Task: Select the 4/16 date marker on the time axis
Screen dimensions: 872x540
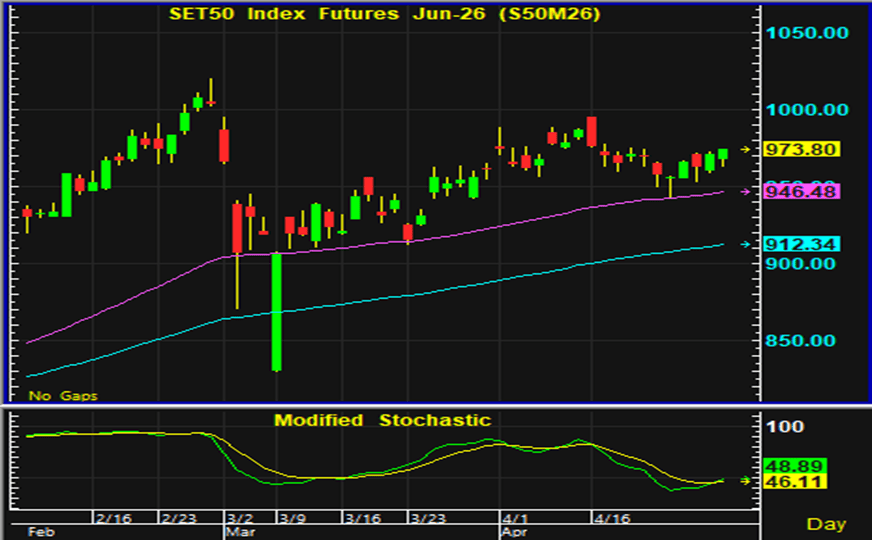Action: pyautogui.click(x=612, y=518)
